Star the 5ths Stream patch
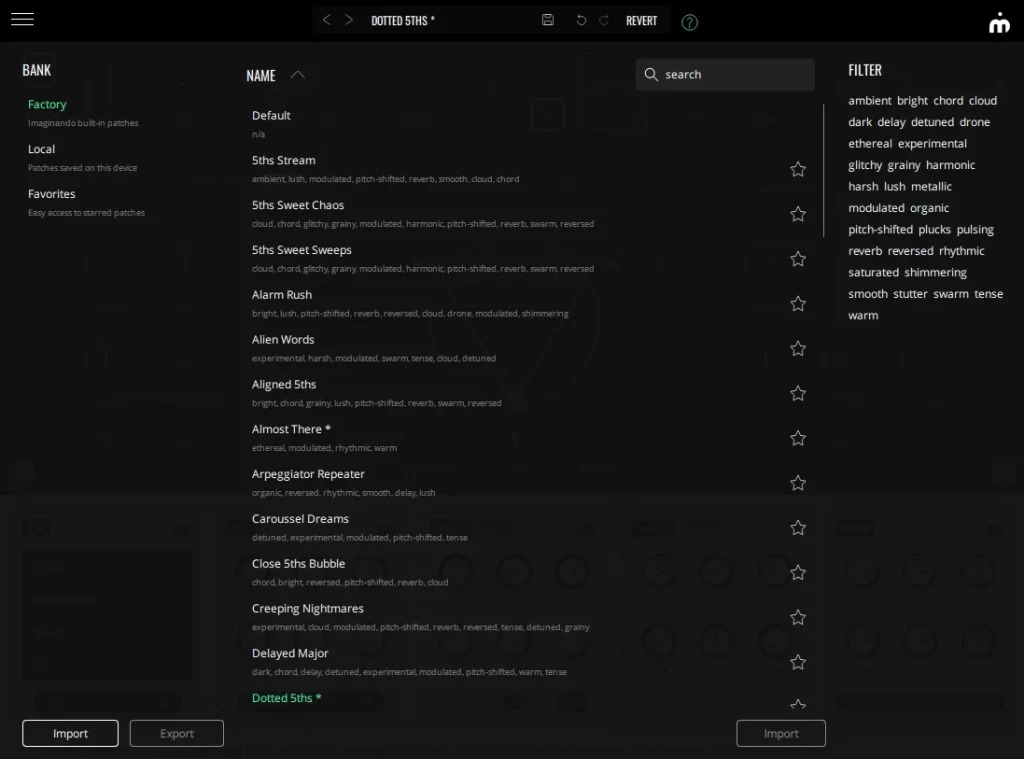 pyautogui.click(x=798, y=169)
